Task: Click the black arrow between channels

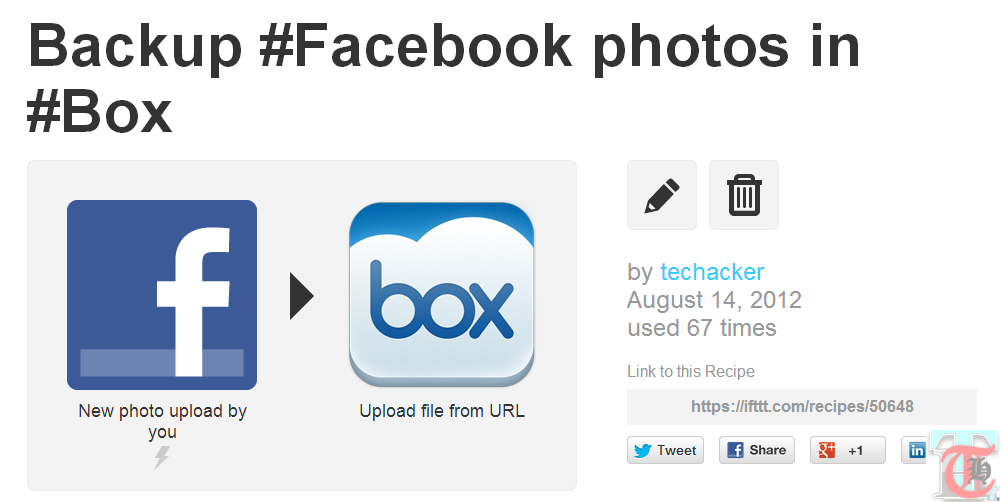Action: 302,296
